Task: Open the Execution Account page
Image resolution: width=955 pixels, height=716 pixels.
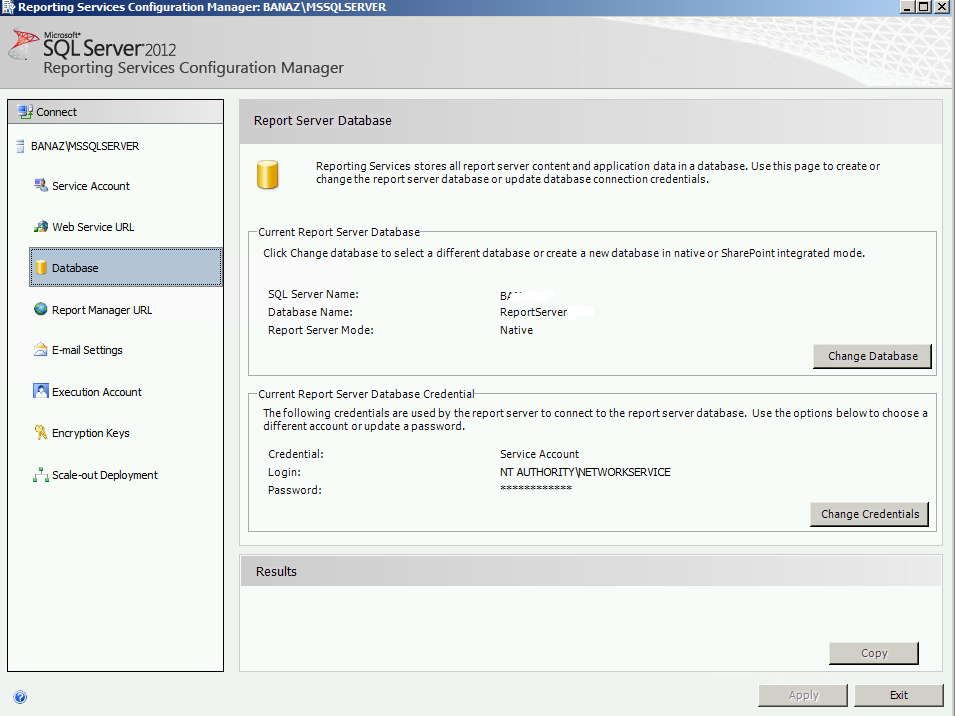Action: click(97, 392)
